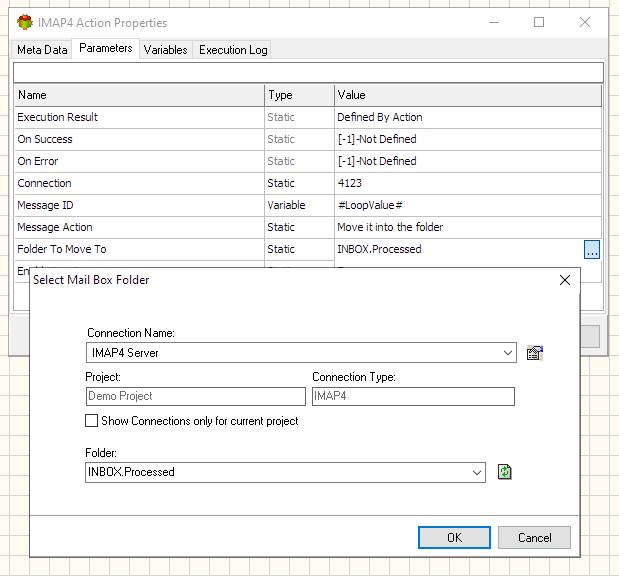
Task: Click the Value column header
Action: click(x=468, y=95)
